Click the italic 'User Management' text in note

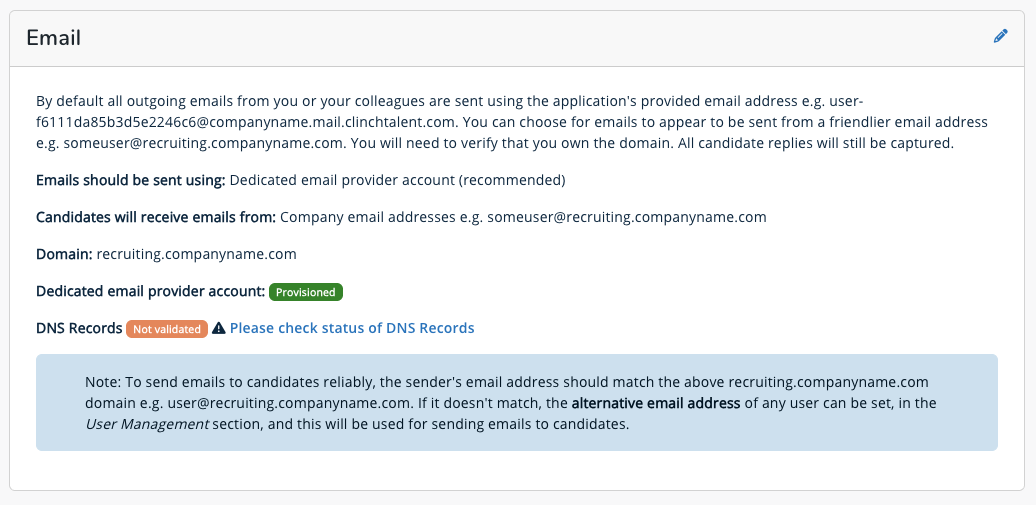pos(147,424)
